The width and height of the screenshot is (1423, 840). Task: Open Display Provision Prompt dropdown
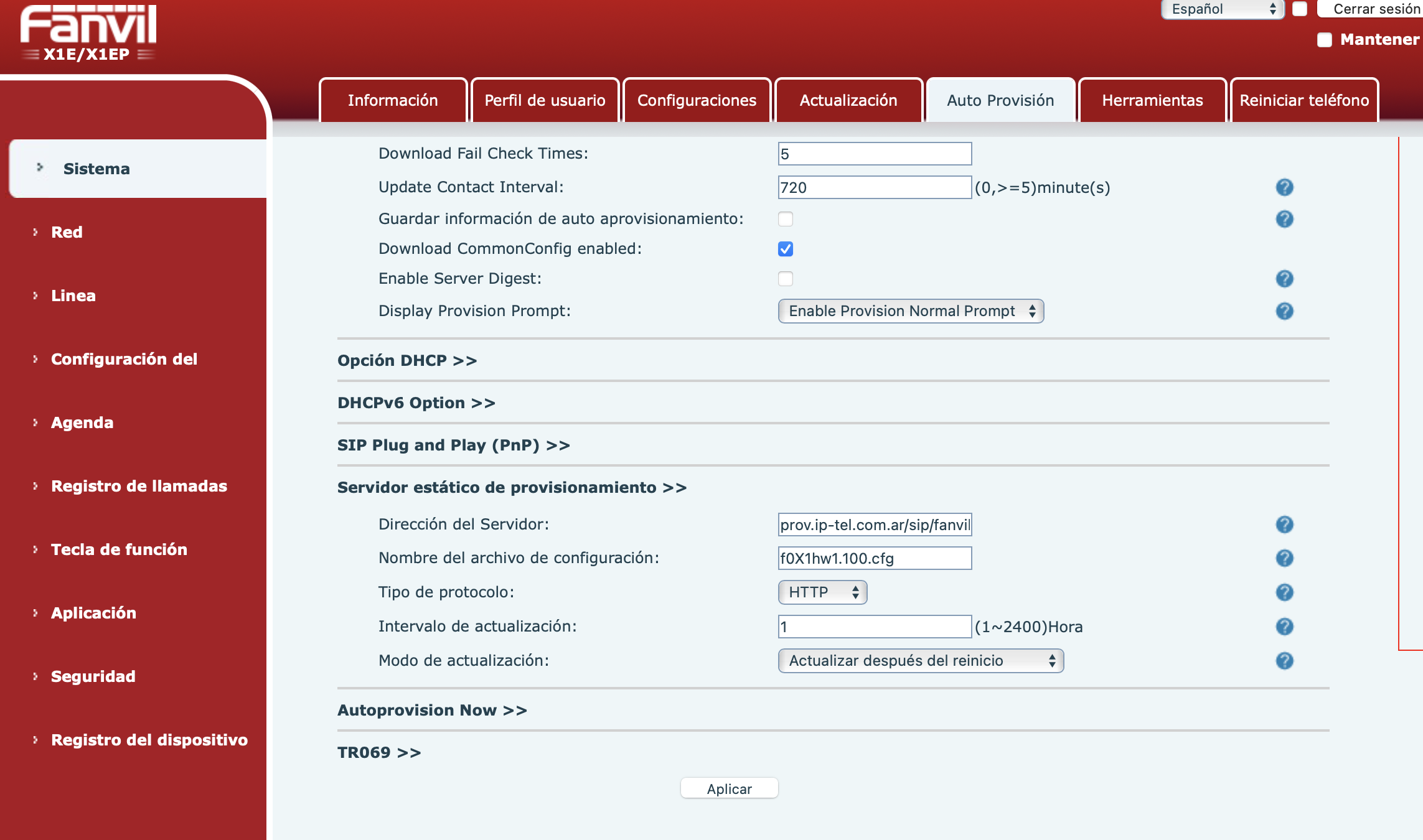point(911,311)
